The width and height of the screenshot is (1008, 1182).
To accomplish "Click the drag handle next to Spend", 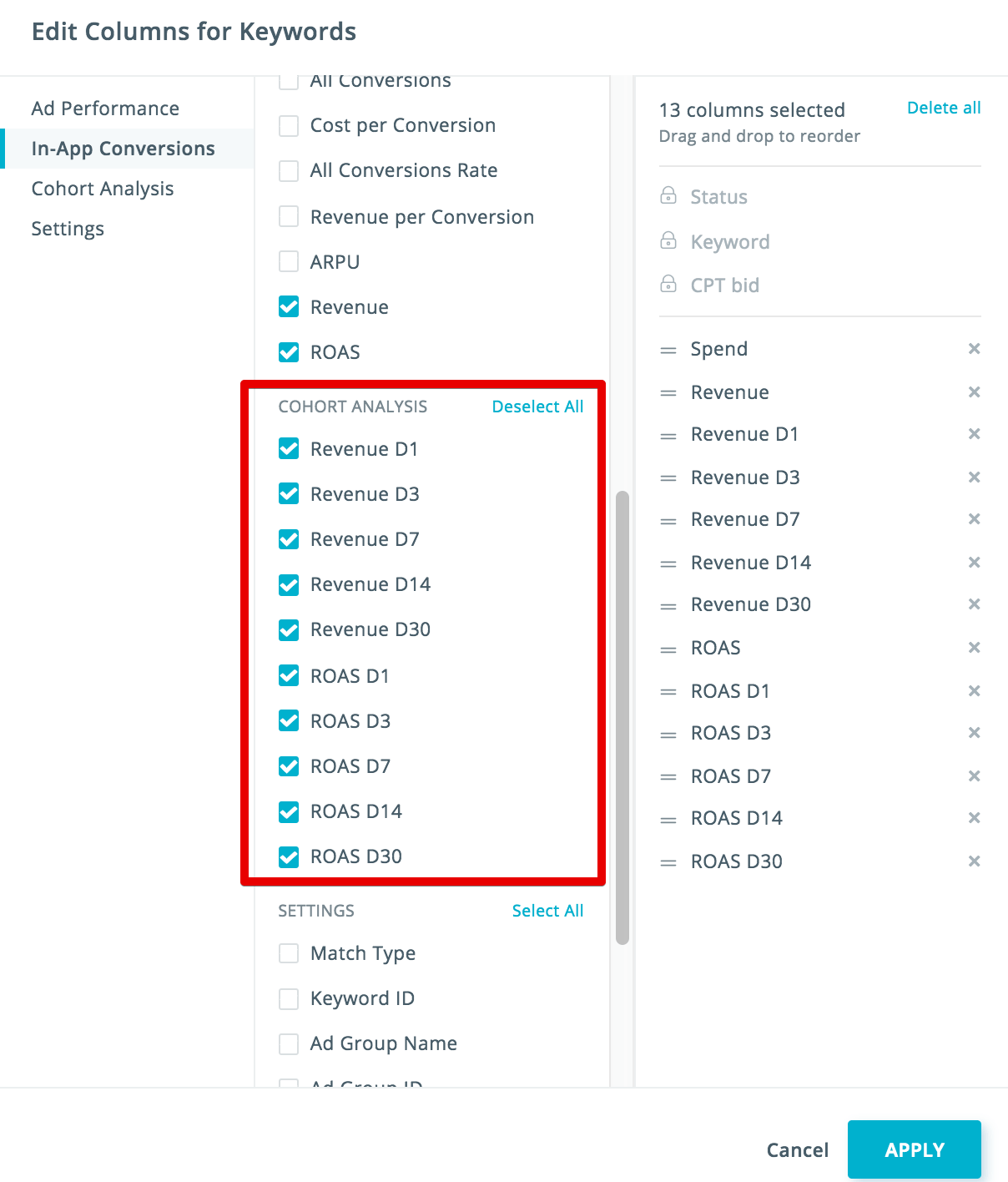I will pos(668,350).
